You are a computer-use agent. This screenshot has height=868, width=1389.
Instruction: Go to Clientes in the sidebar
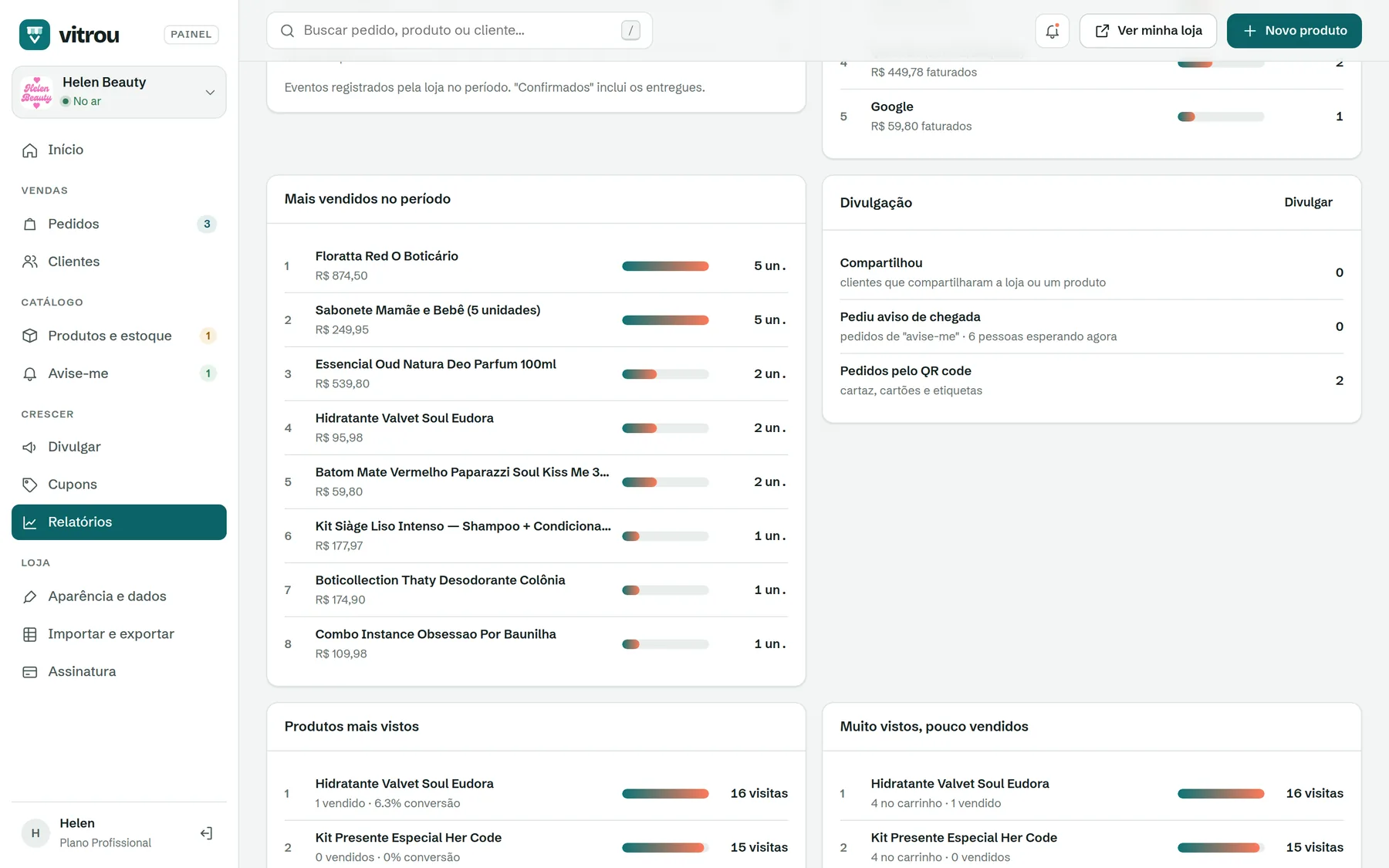(x=119, y=262)
